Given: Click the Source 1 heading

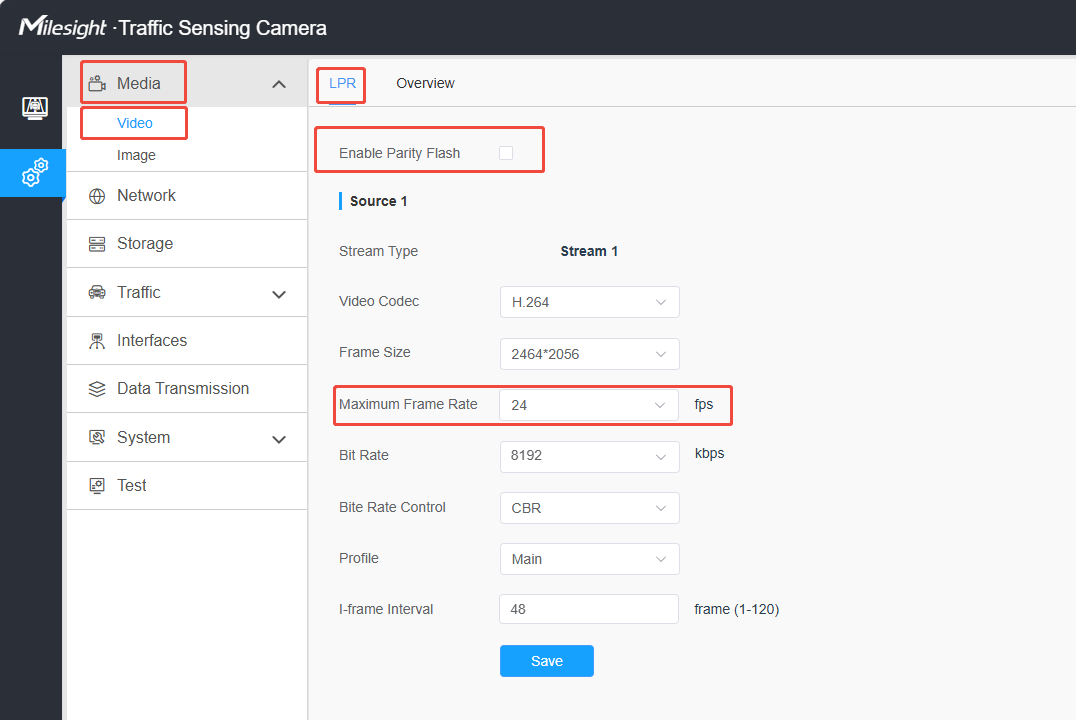Looking at the screenshot, I should pos(378,201).
